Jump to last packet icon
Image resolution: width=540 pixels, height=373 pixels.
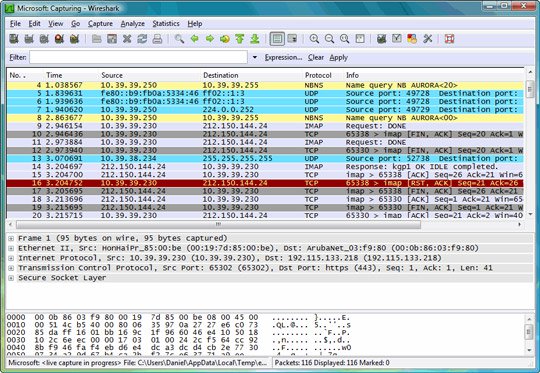click(255, 39)
